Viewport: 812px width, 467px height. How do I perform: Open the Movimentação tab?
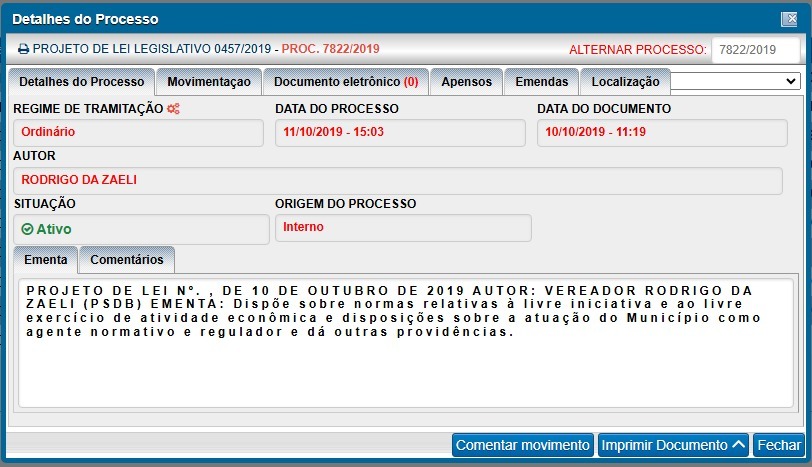click(209, 82)
